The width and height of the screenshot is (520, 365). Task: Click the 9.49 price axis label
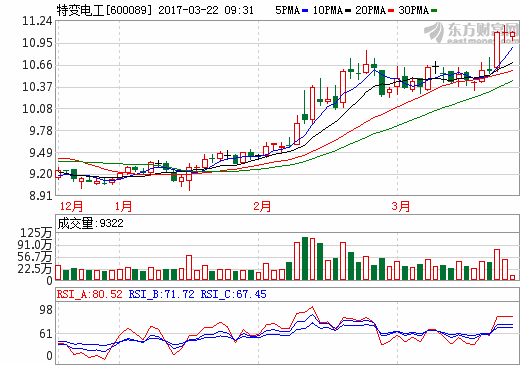pos(41,153)
